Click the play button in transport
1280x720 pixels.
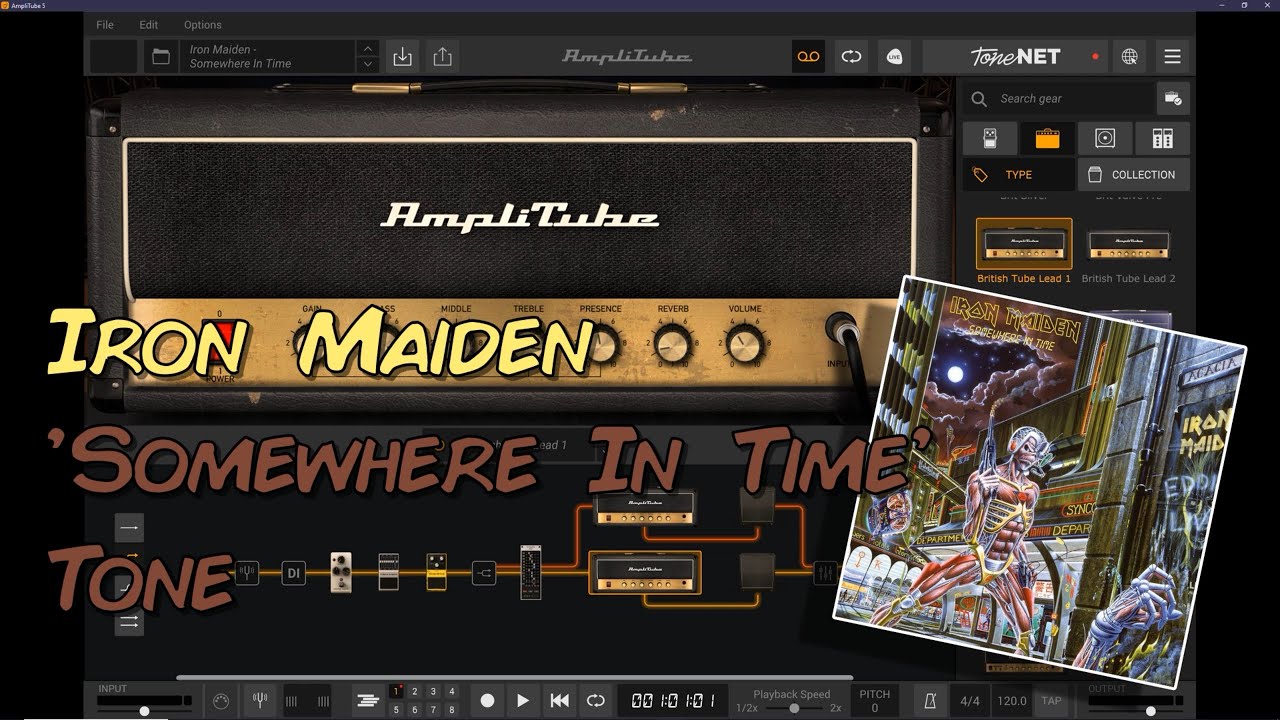coord(523,701)
